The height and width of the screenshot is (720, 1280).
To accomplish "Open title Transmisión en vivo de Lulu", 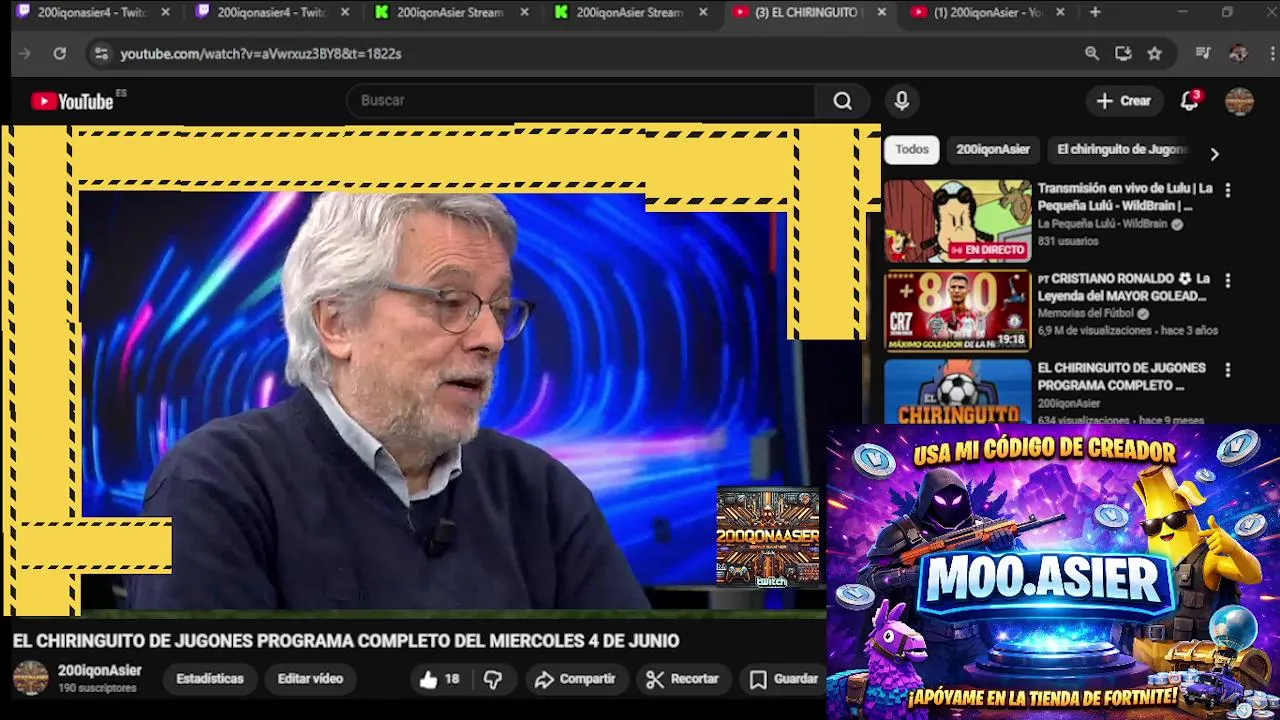I will click(1125, 197).
